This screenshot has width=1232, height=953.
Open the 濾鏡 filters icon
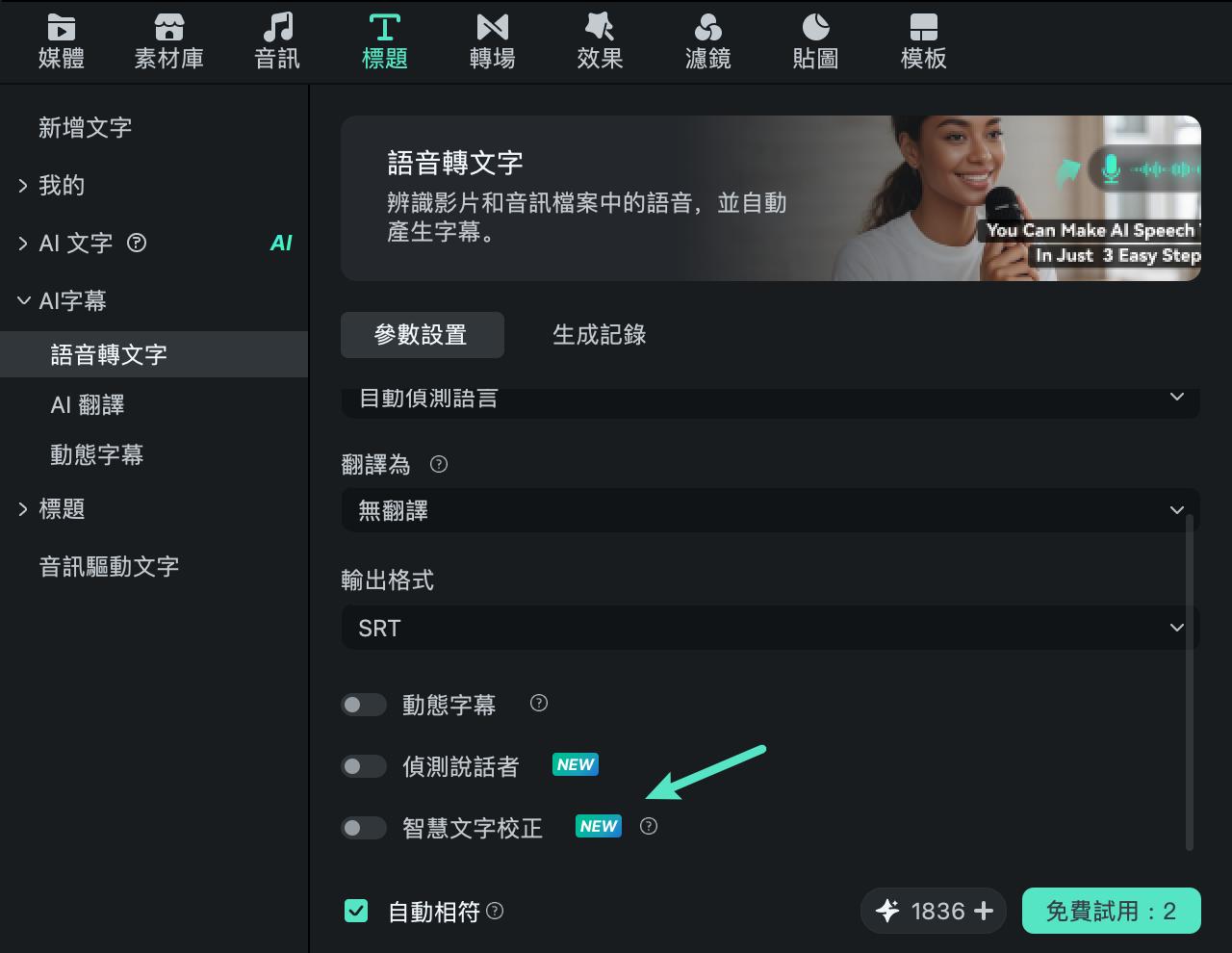coord(708,28)
